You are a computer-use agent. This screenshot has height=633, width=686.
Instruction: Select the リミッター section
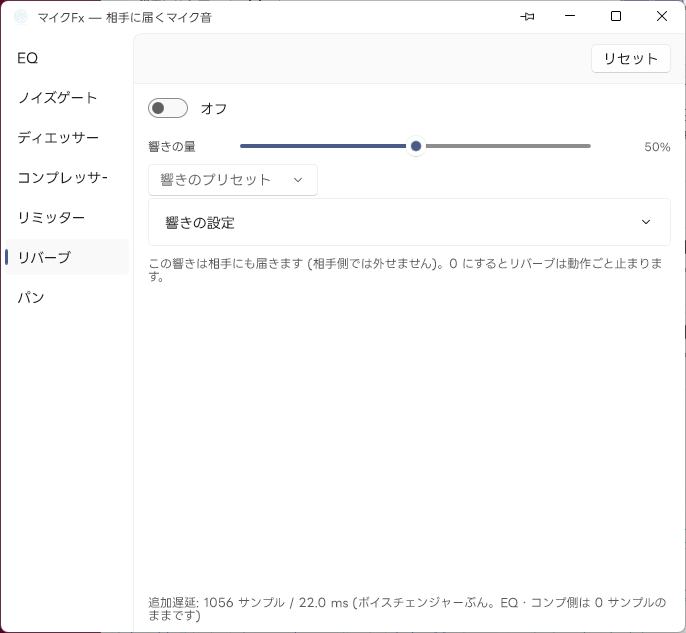67,217
